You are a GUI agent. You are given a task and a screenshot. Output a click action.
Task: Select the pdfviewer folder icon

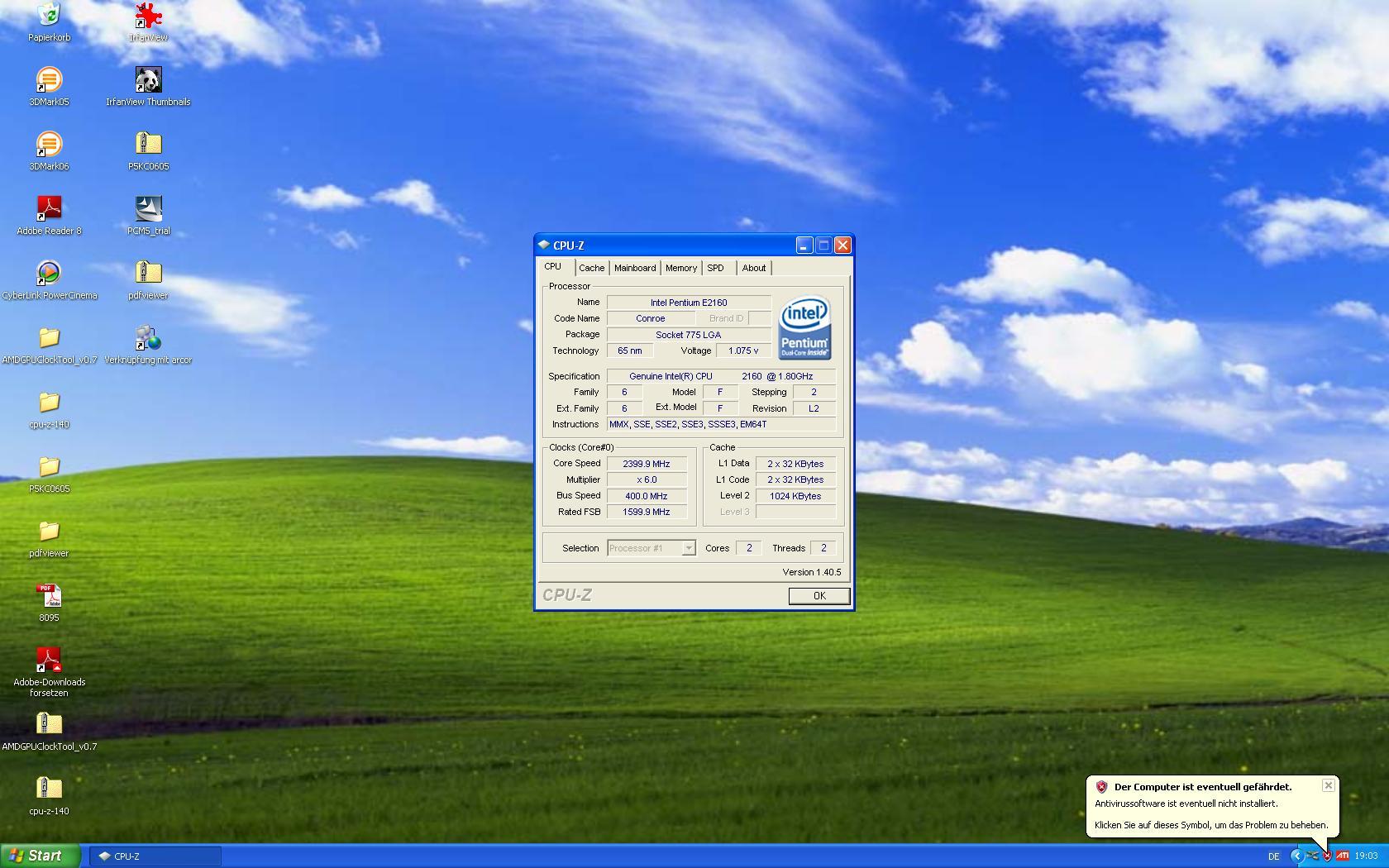pyautogui.click(x=49, y=537)
